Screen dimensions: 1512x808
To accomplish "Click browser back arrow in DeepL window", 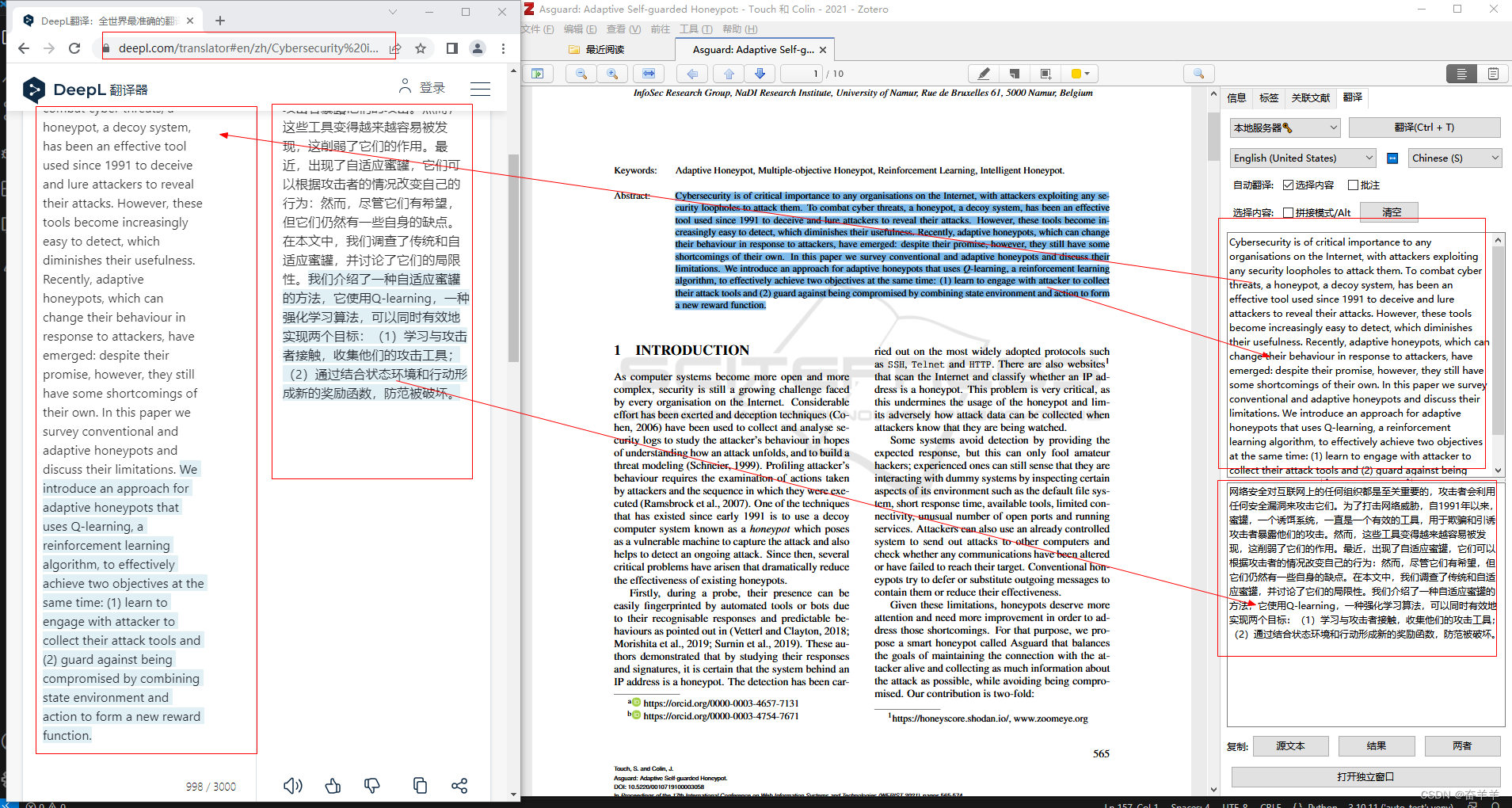I will 24,48.
